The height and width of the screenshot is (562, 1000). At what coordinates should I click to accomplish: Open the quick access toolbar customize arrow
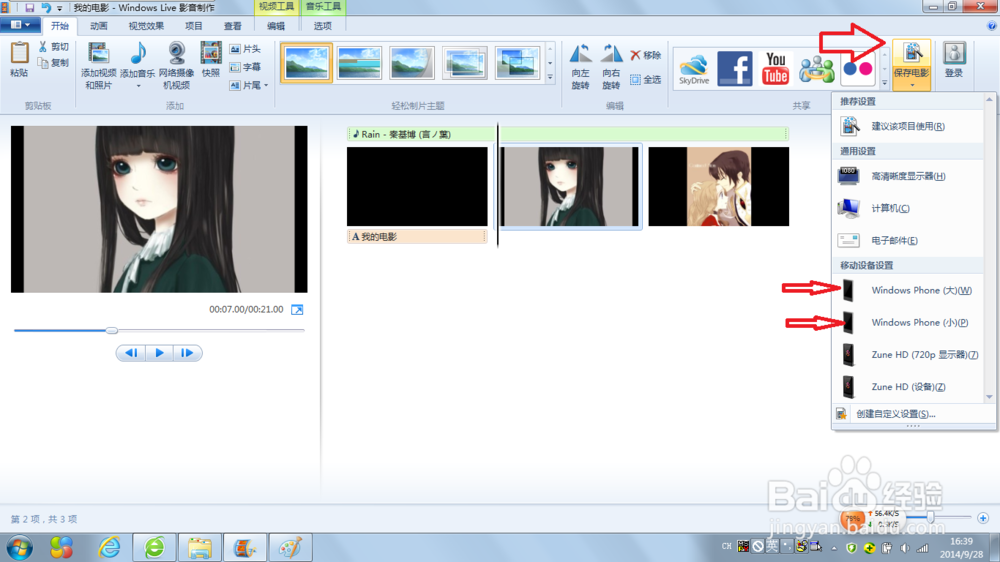click(x=59, y=8)
